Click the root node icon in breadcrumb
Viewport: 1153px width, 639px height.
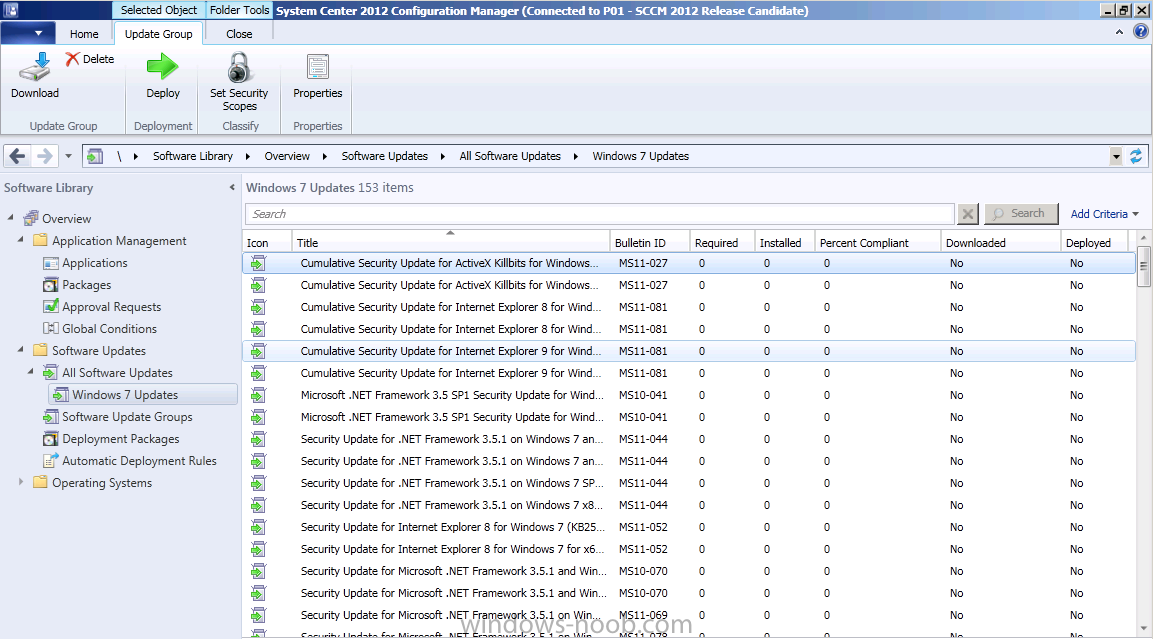pyautogui.click(x=95, y=156)
